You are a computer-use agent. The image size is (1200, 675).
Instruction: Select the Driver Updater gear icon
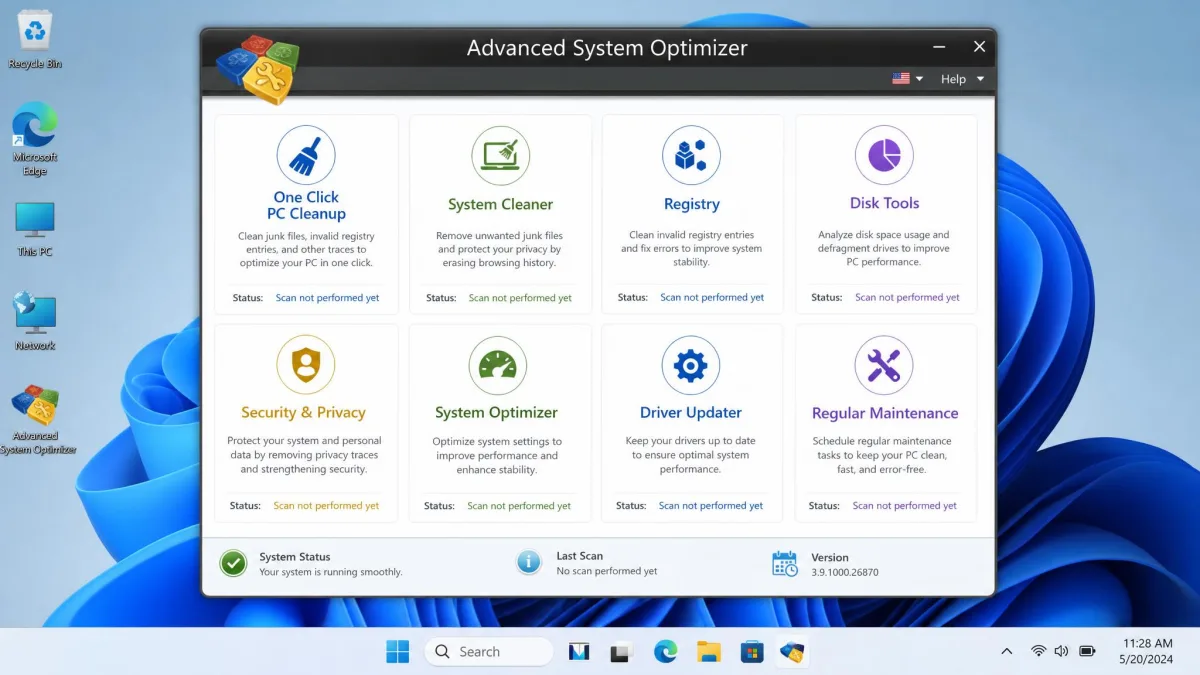690,365
